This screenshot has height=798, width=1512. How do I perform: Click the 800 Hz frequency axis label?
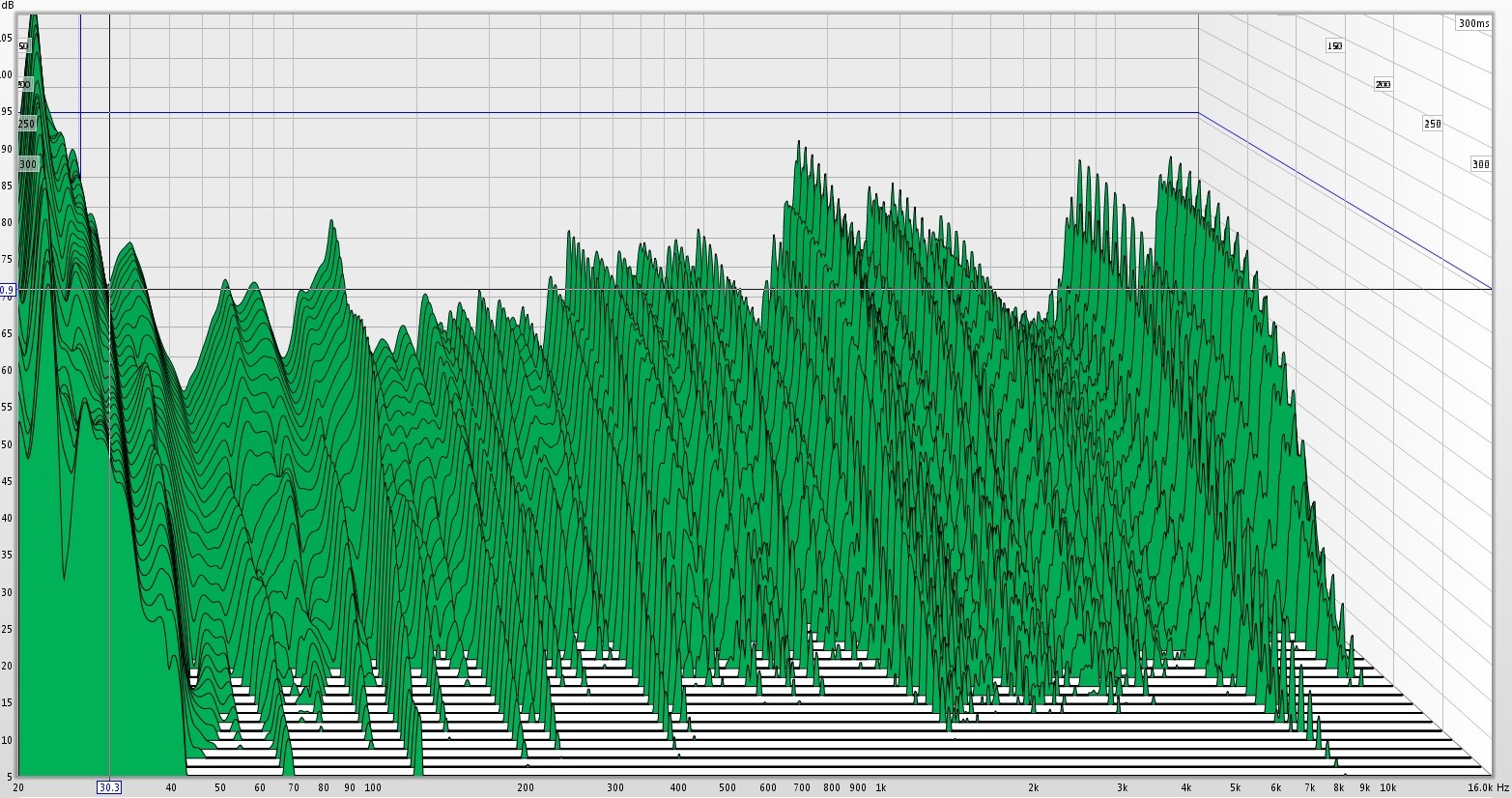pyautogui.click(x=832, y=787)
